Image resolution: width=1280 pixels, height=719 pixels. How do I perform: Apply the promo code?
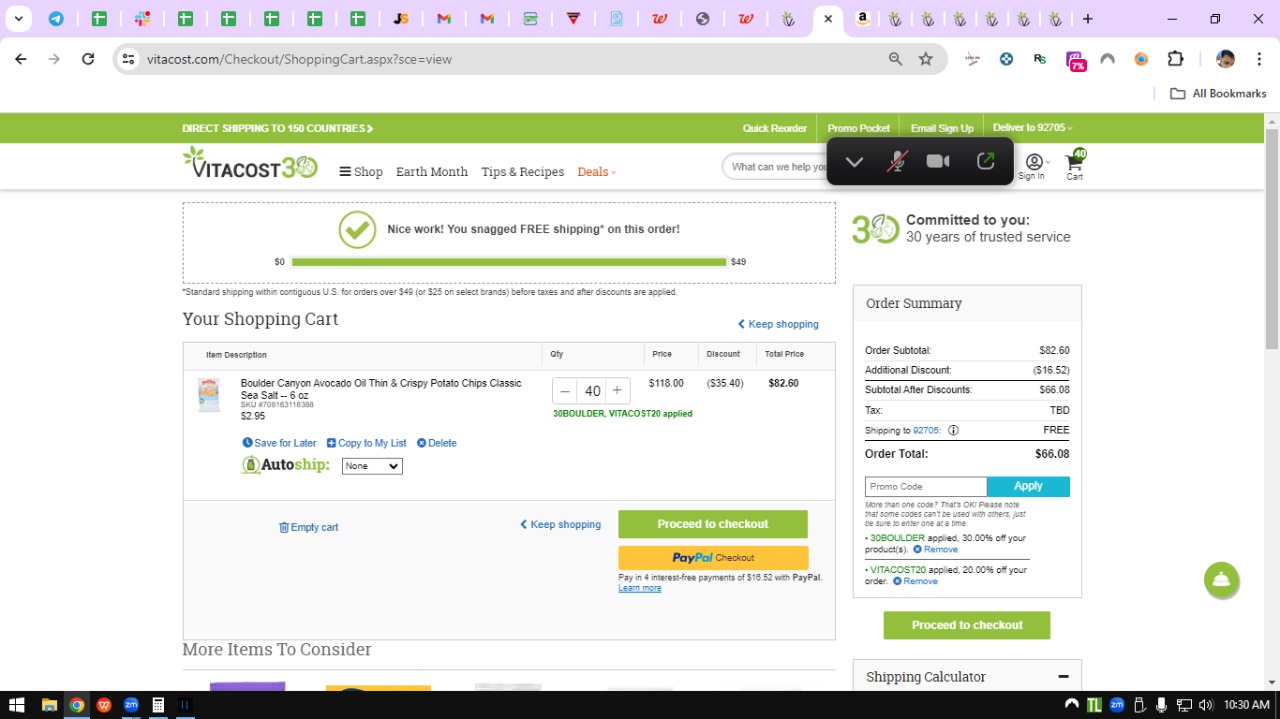(x=1028, y=486)
